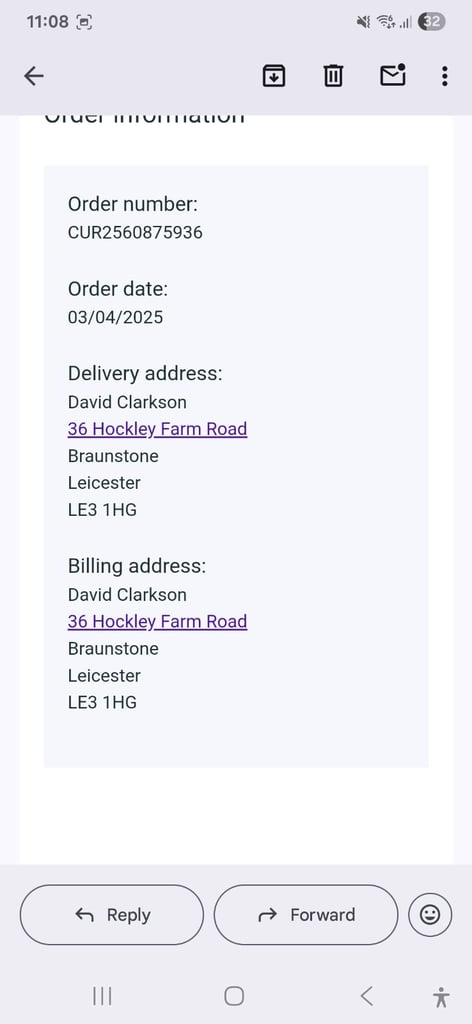Screen dimensions: 472x1024
Task: Tap the Wi-Fi status icon
Action: [385, 22]
